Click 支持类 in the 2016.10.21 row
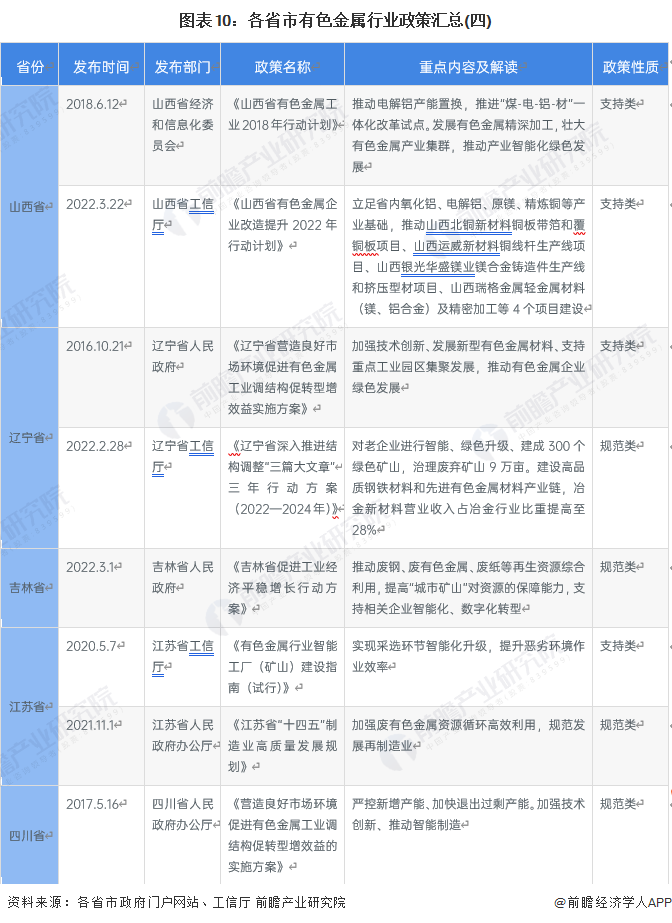This screenshot has width=672, height=923. pos(618,346)
